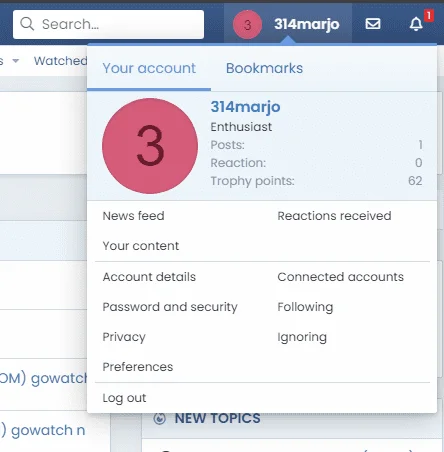Open the Ignoring list
The width and height of the screenshot is (444, 452).
click(302, 337)
